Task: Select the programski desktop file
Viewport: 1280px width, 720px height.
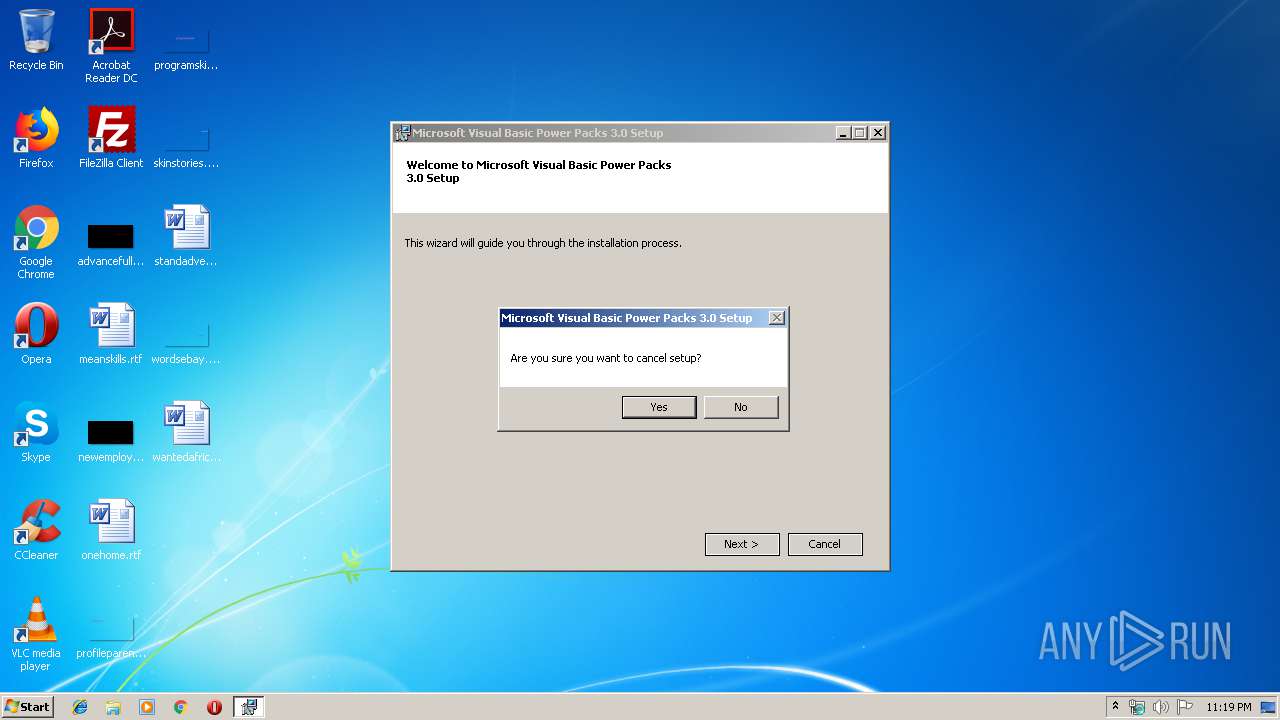Action: [x=186, y=46]
